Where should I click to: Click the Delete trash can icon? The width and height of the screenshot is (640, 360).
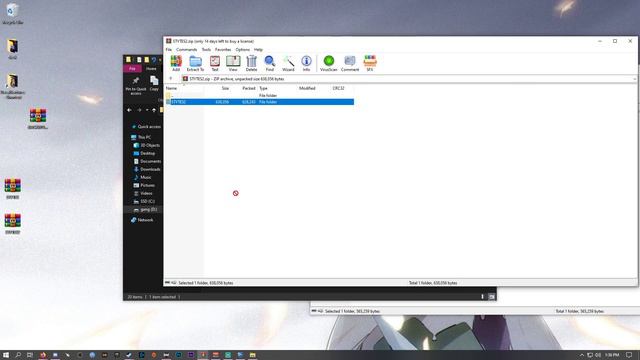coord(251,63)
